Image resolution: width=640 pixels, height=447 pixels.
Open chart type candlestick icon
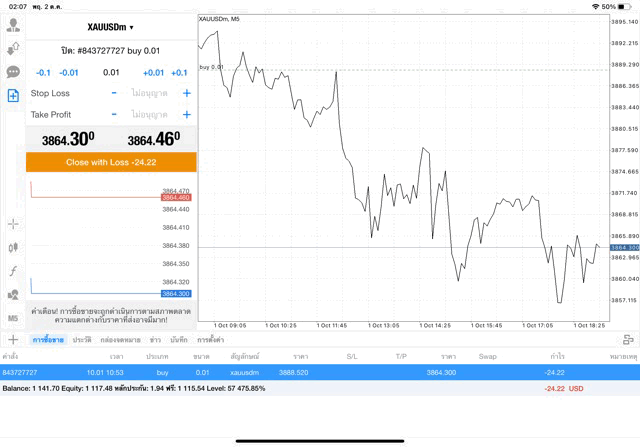coord(13,247)
